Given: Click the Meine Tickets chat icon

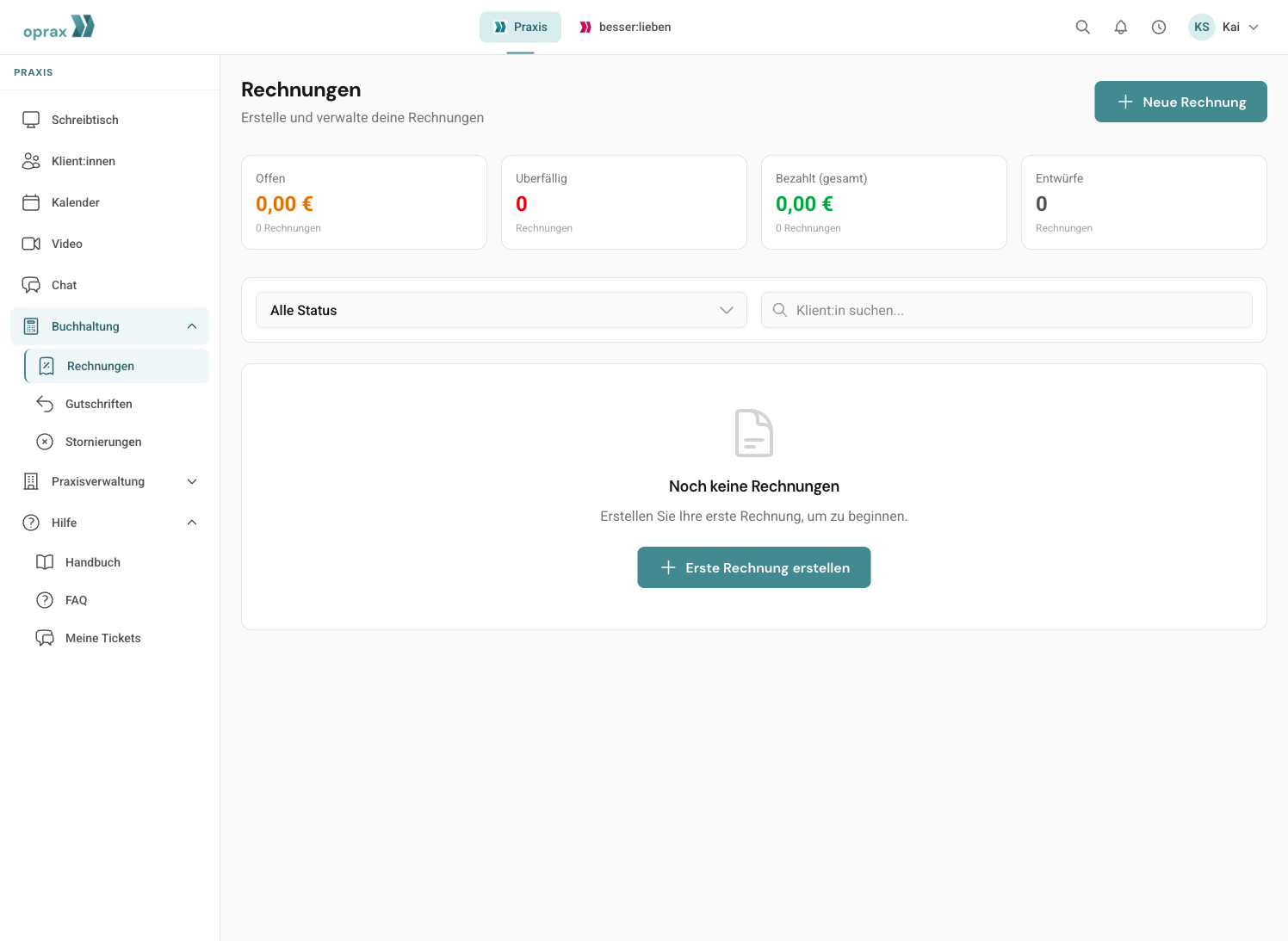Looking at the screenshot, I should point(45,638).
